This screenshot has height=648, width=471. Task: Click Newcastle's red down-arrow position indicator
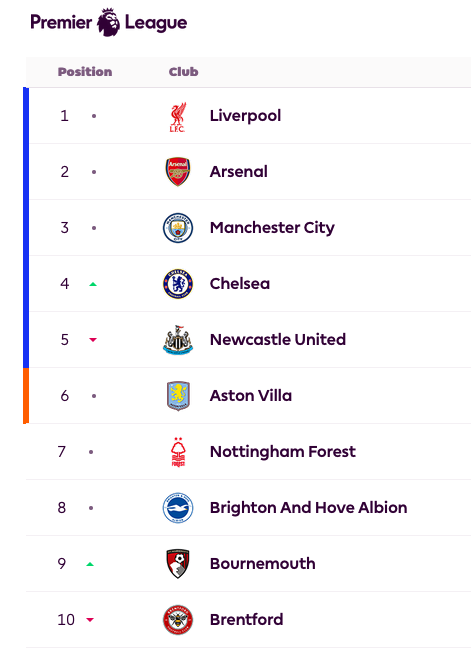pos(93,340)
